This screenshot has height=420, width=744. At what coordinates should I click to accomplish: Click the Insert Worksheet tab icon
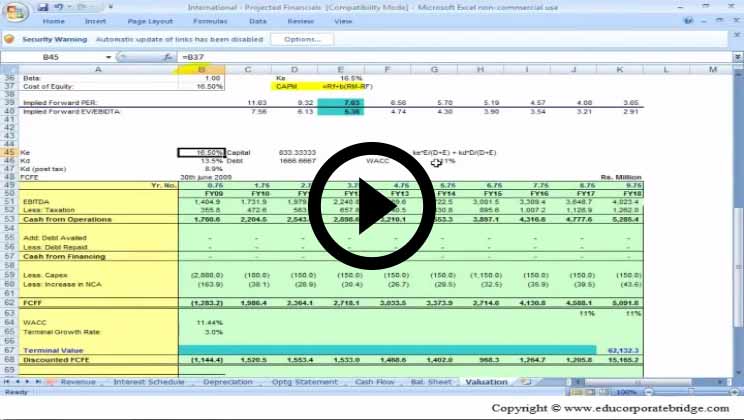(525, 382)
